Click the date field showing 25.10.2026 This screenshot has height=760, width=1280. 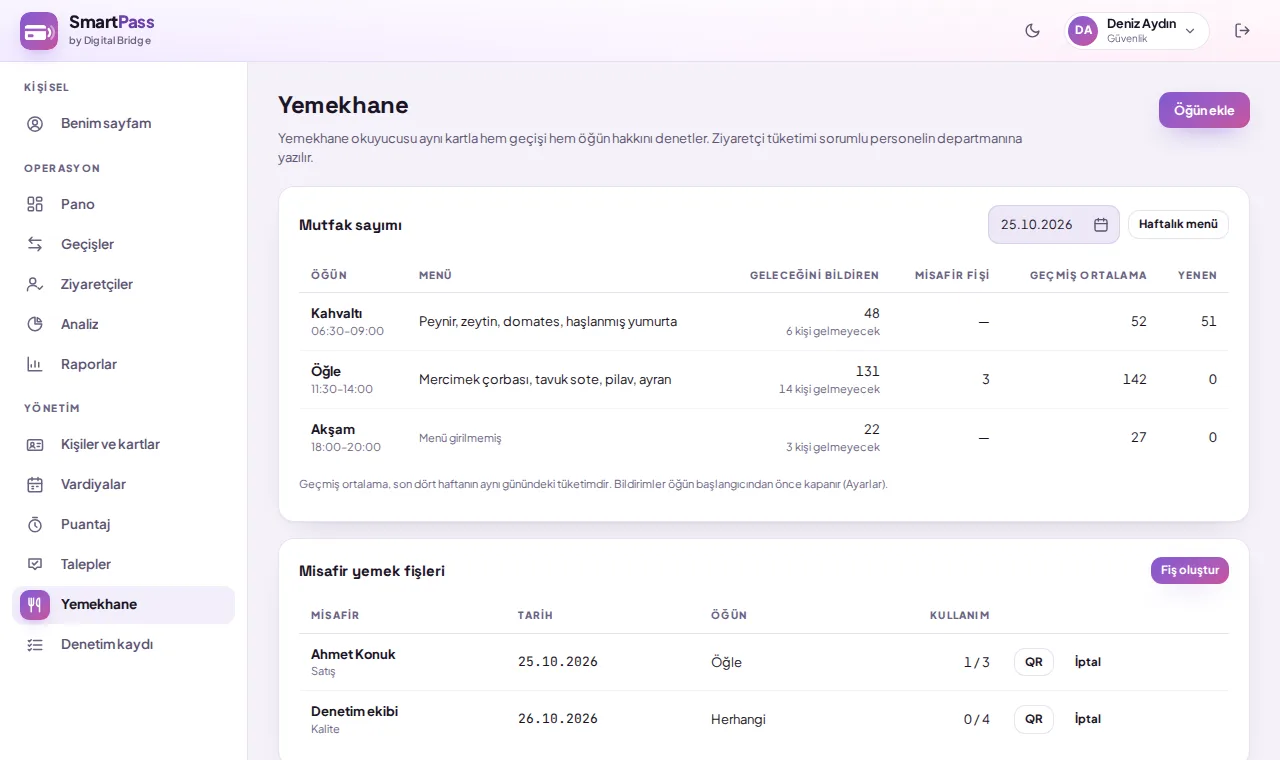point(1054,225)
